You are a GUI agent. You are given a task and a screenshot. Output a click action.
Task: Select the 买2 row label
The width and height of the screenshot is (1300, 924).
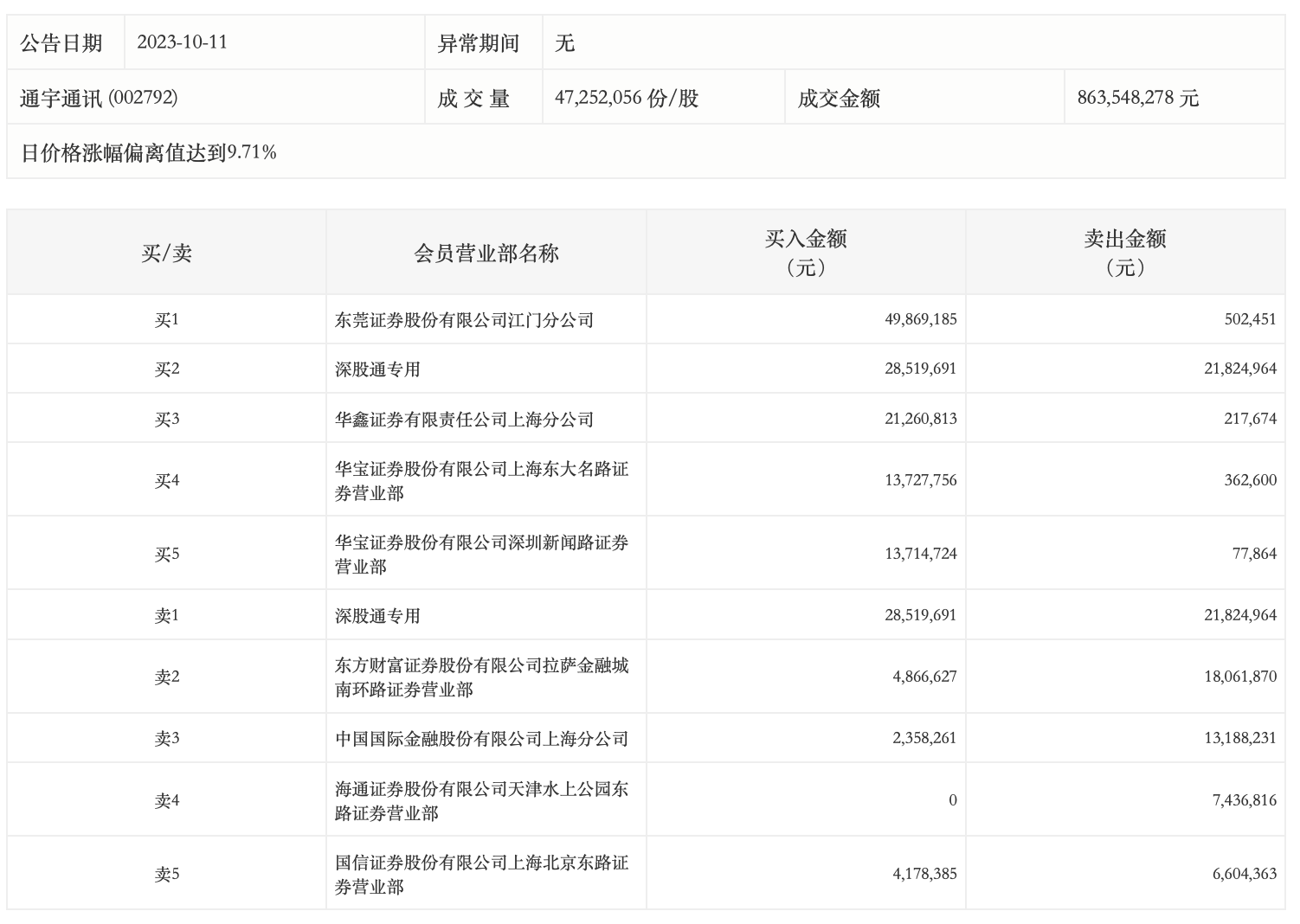[x=166, y=369]
